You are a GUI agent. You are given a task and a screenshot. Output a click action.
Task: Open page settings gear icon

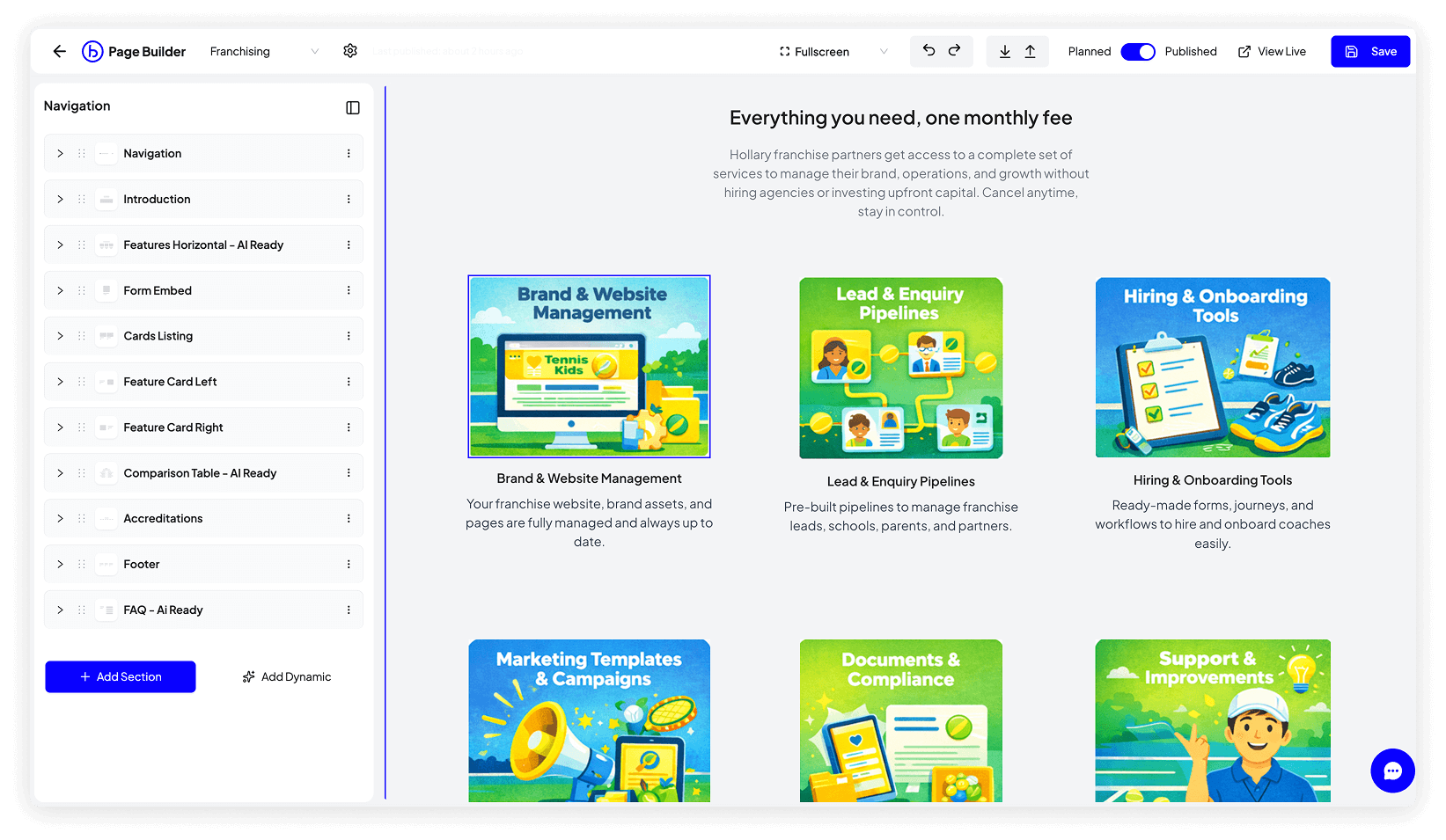[350, 51]
